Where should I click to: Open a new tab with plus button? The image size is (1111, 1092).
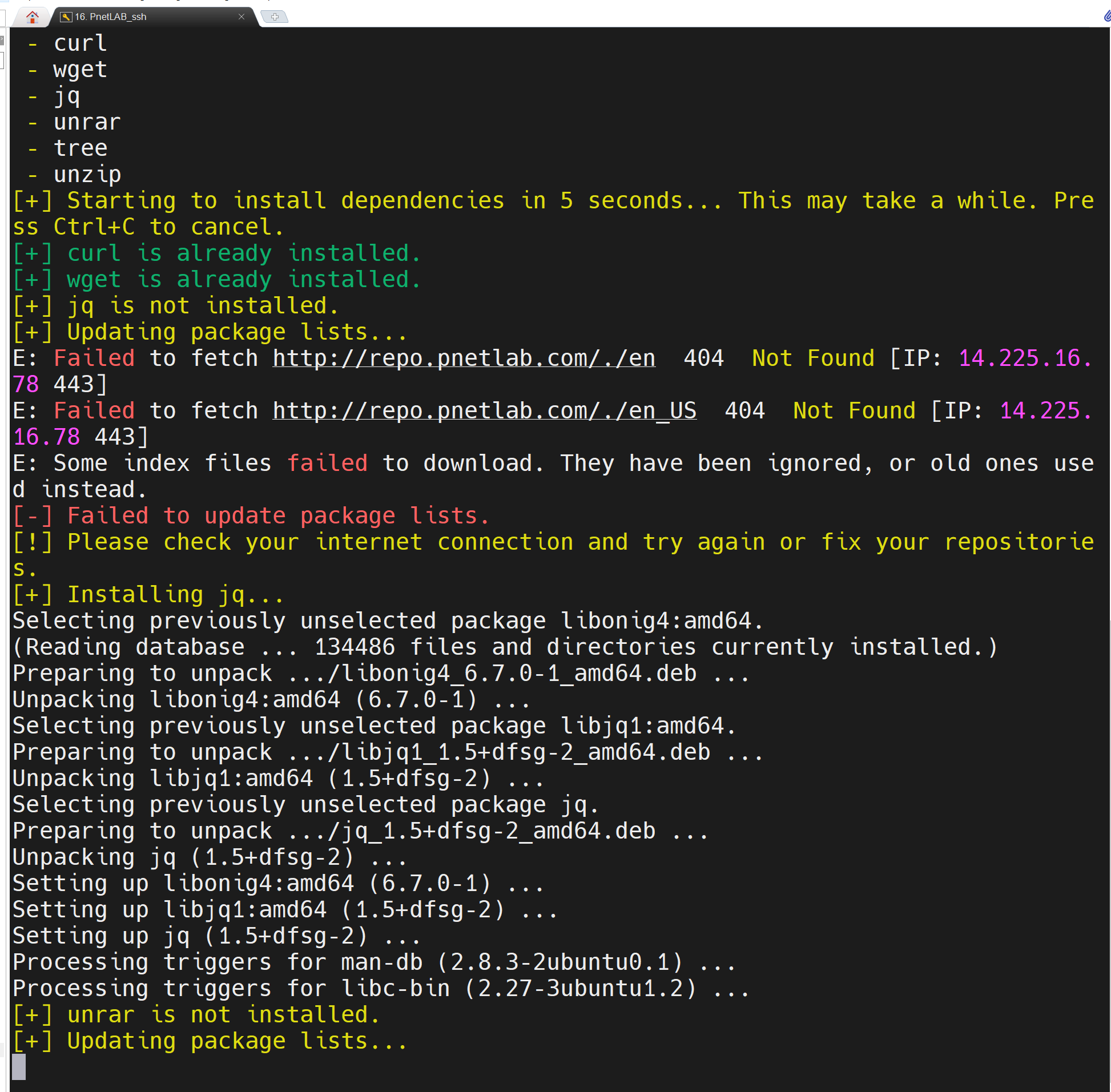[275, 17]
